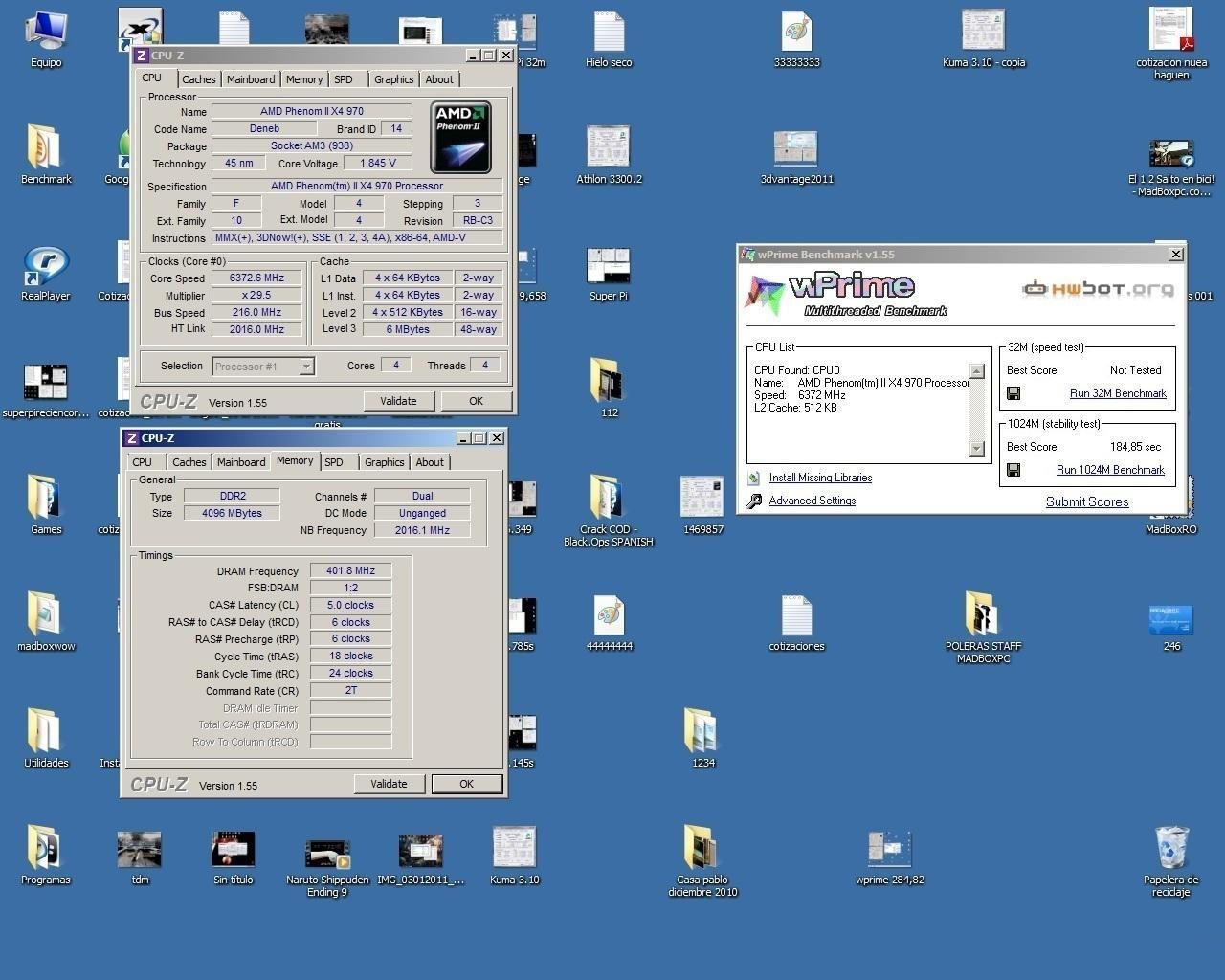1225x980 pixels.
Task: Open the cotizaciones text file
Action: pos(796,622)
